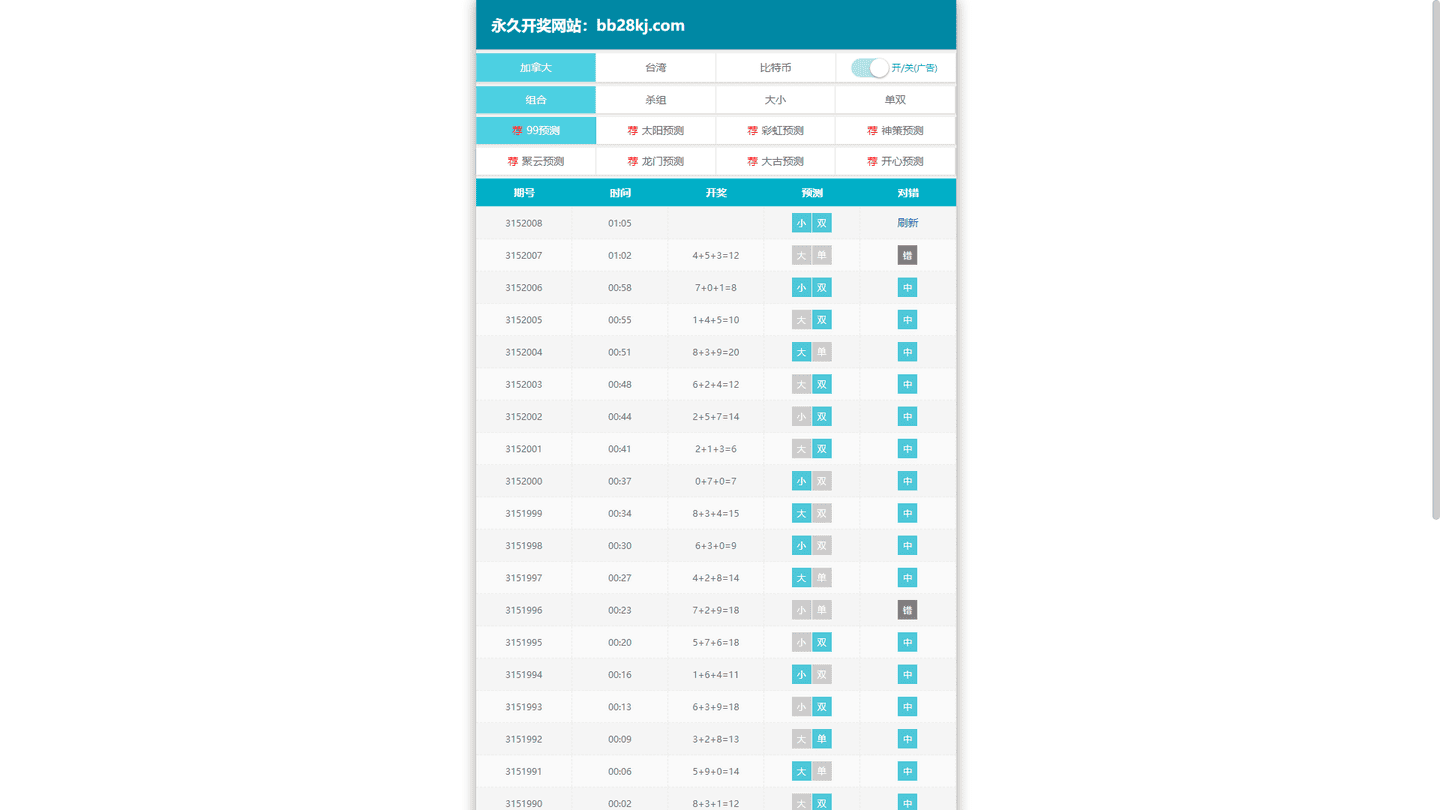The width and height of the screenshot is (1440, 810).
Task: Open 99预测 prediction source
Action: click(536, 131)
